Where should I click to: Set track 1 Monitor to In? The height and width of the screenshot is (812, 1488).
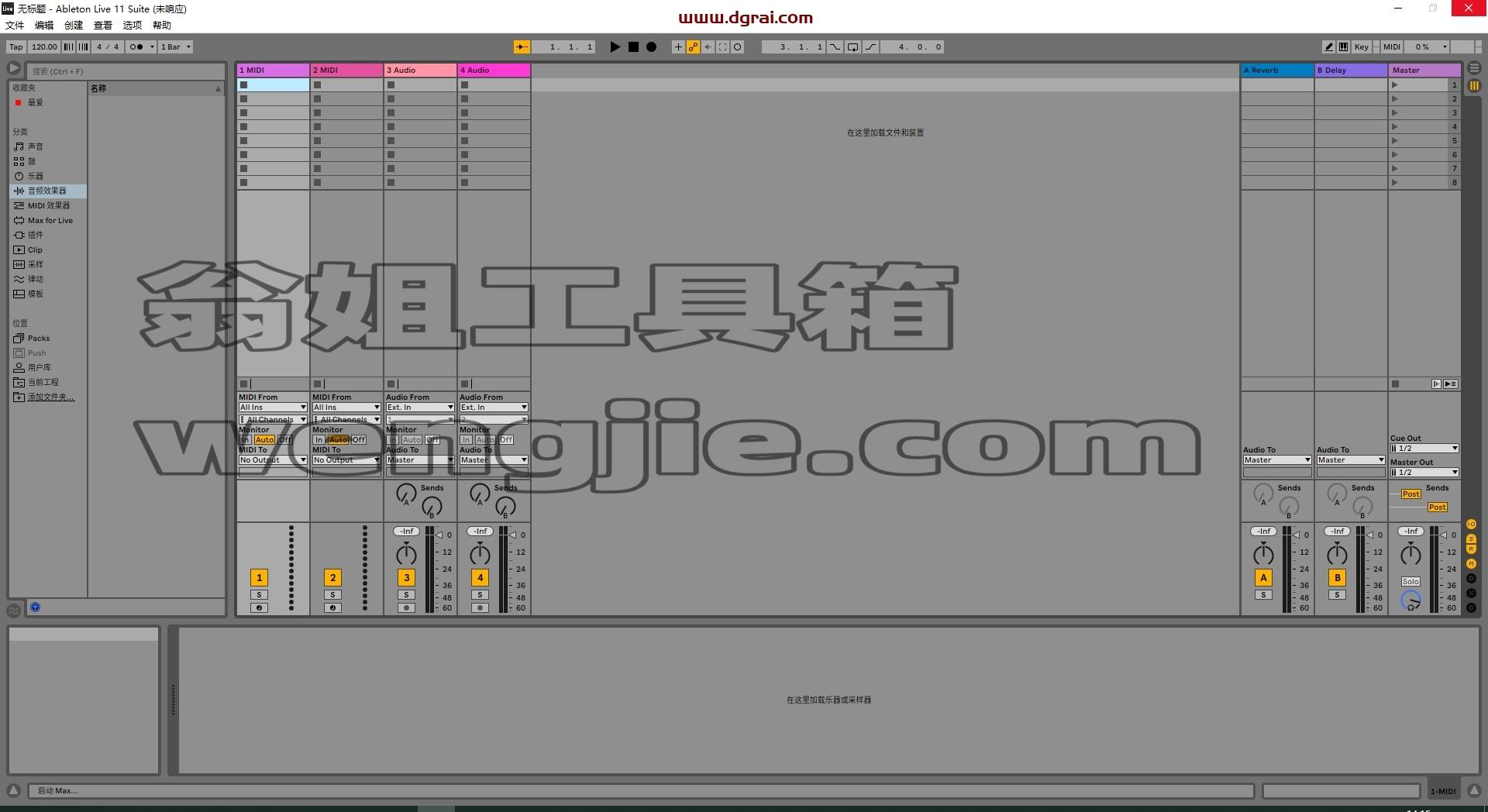coord(246,439)
